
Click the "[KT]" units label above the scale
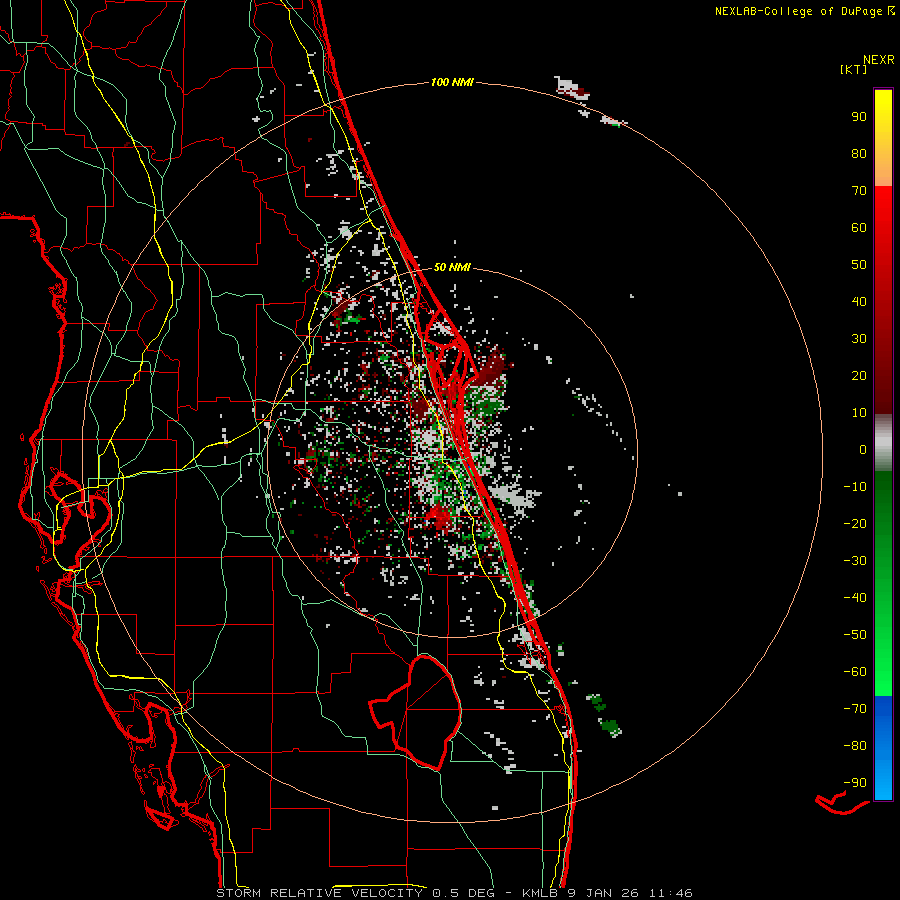854,69
